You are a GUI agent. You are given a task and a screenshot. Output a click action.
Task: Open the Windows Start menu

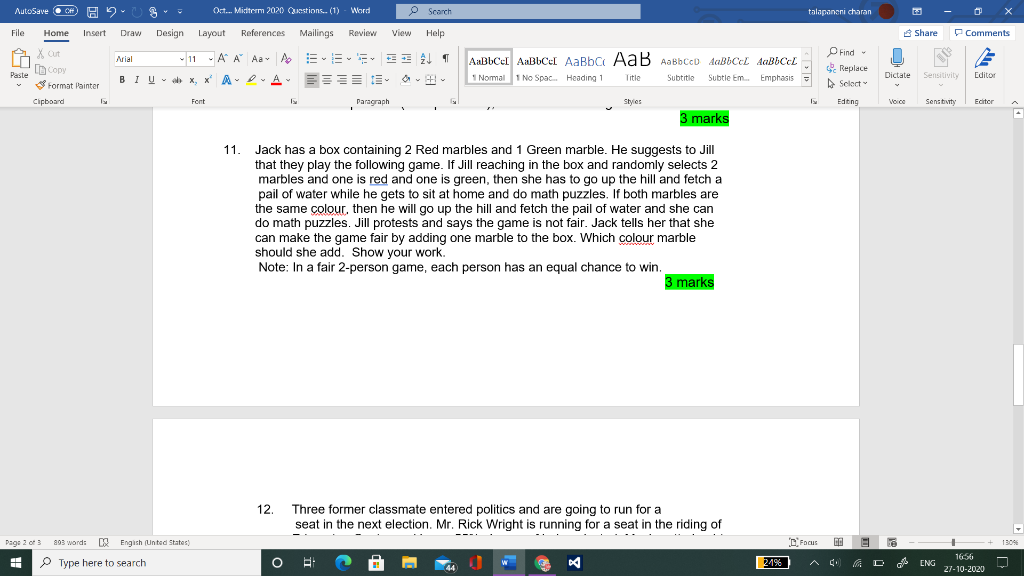16,562
